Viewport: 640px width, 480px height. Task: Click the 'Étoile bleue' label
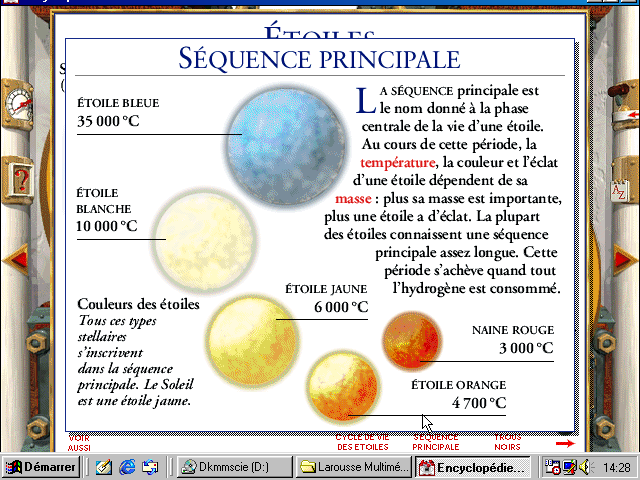point(118,103)
